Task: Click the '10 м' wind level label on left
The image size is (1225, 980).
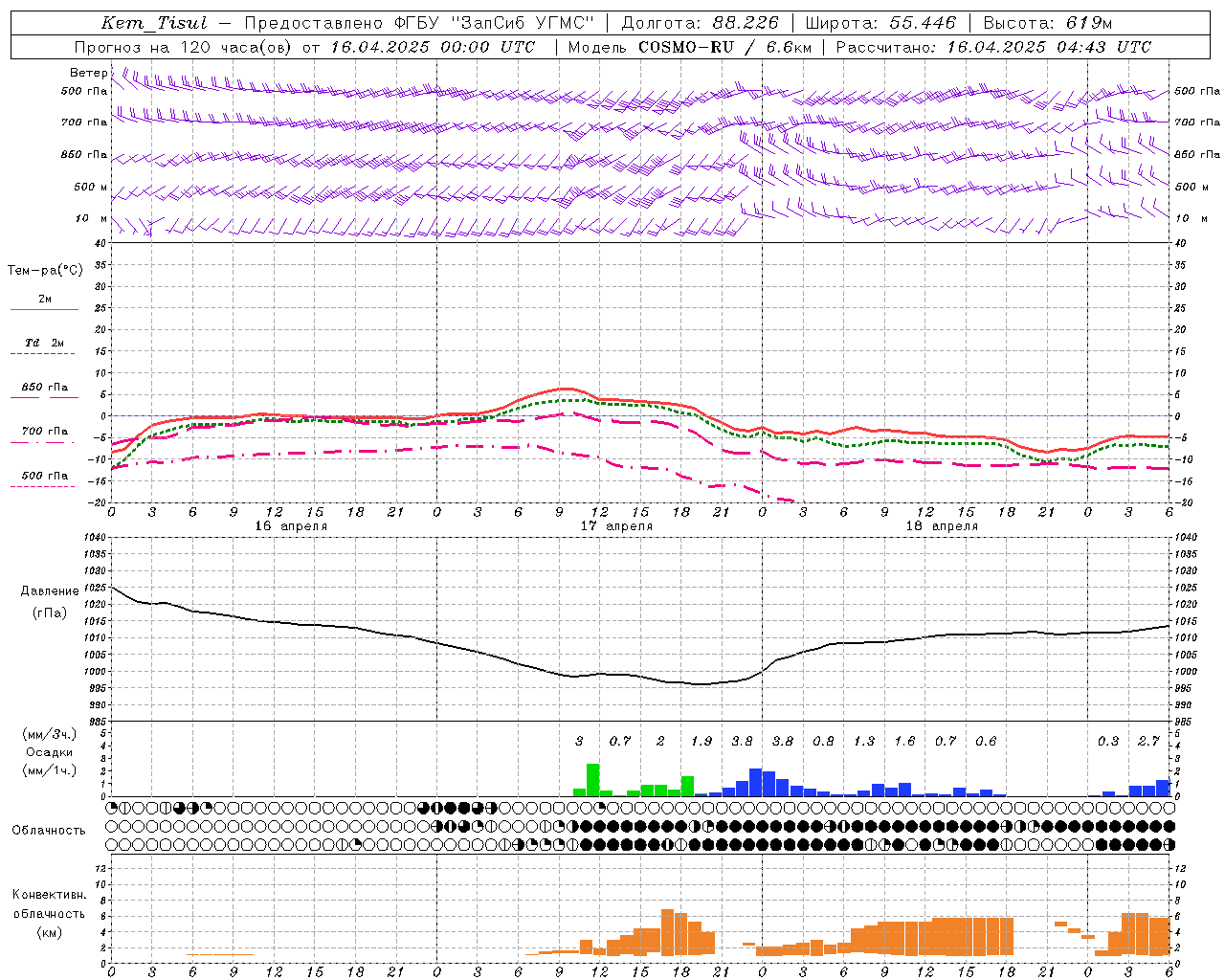Action: [92, 218]
